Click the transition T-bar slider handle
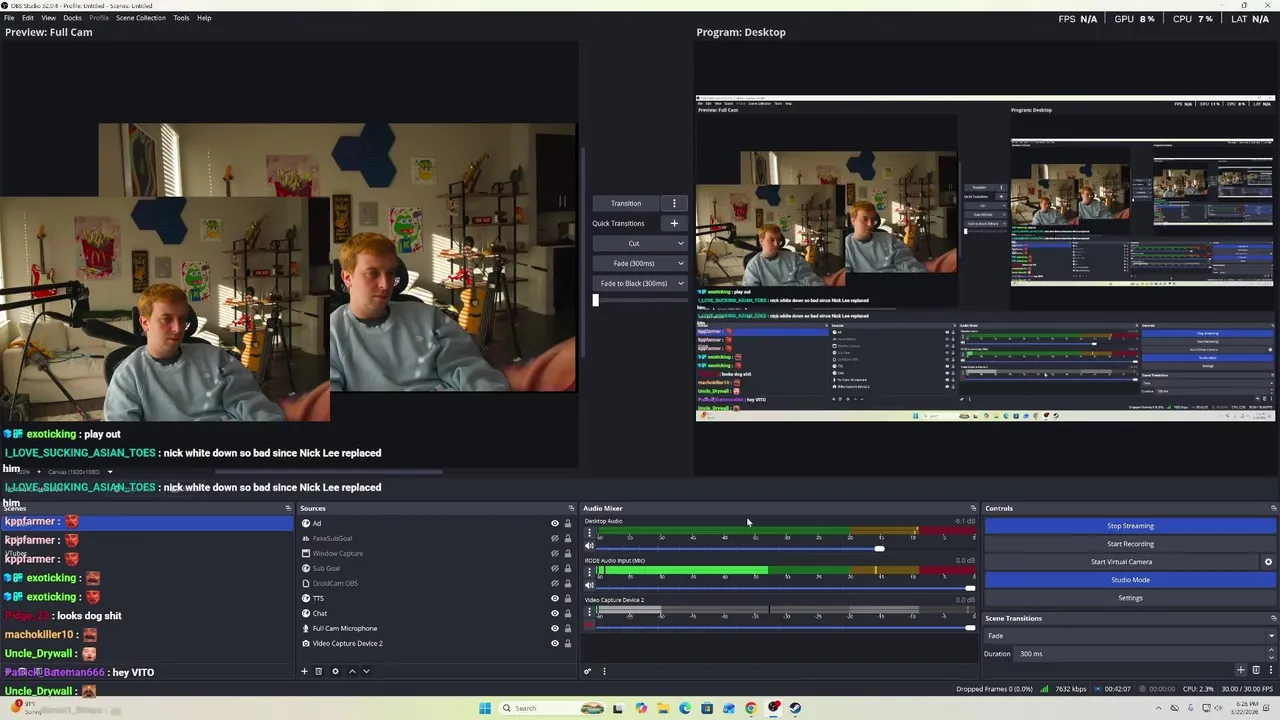The width and height of the screenshot is (1280, 720). tap(596, 300)
